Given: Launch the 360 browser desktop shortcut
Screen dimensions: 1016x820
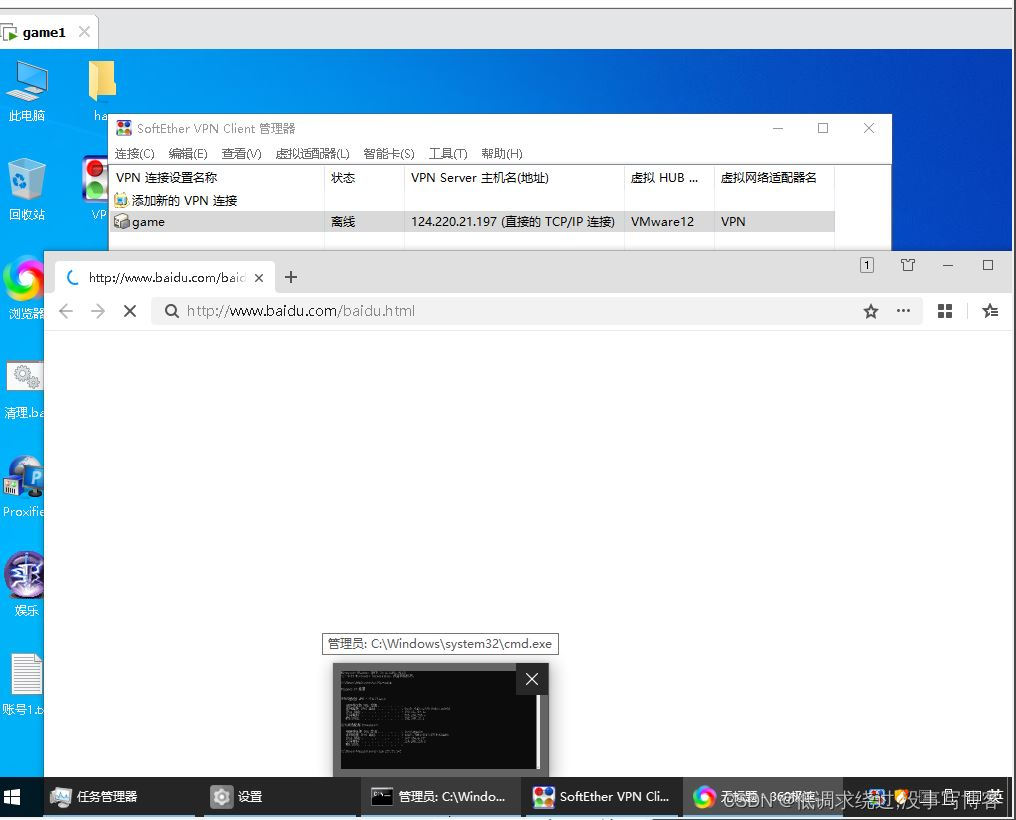Looking at the screenshot, I should click(x=25, y=288).
